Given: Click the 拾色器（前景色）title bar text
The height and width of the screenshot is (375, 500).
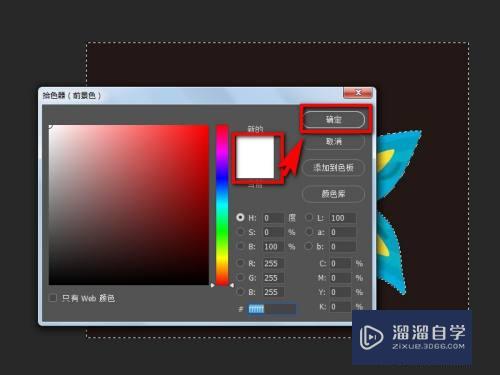Looking at the screenshot, I should (x=71, y=95).
